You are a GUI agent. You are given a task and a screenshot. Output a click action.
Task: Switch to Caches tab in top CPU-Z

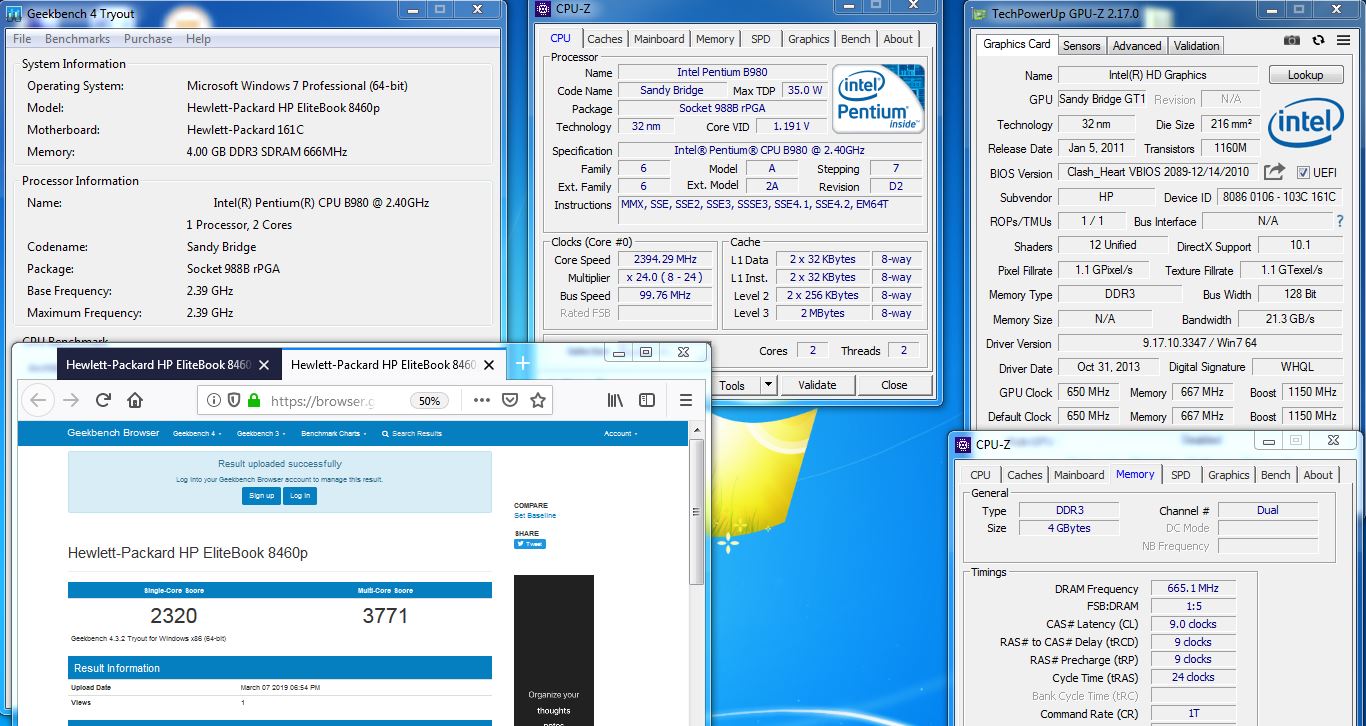[605, 39]
